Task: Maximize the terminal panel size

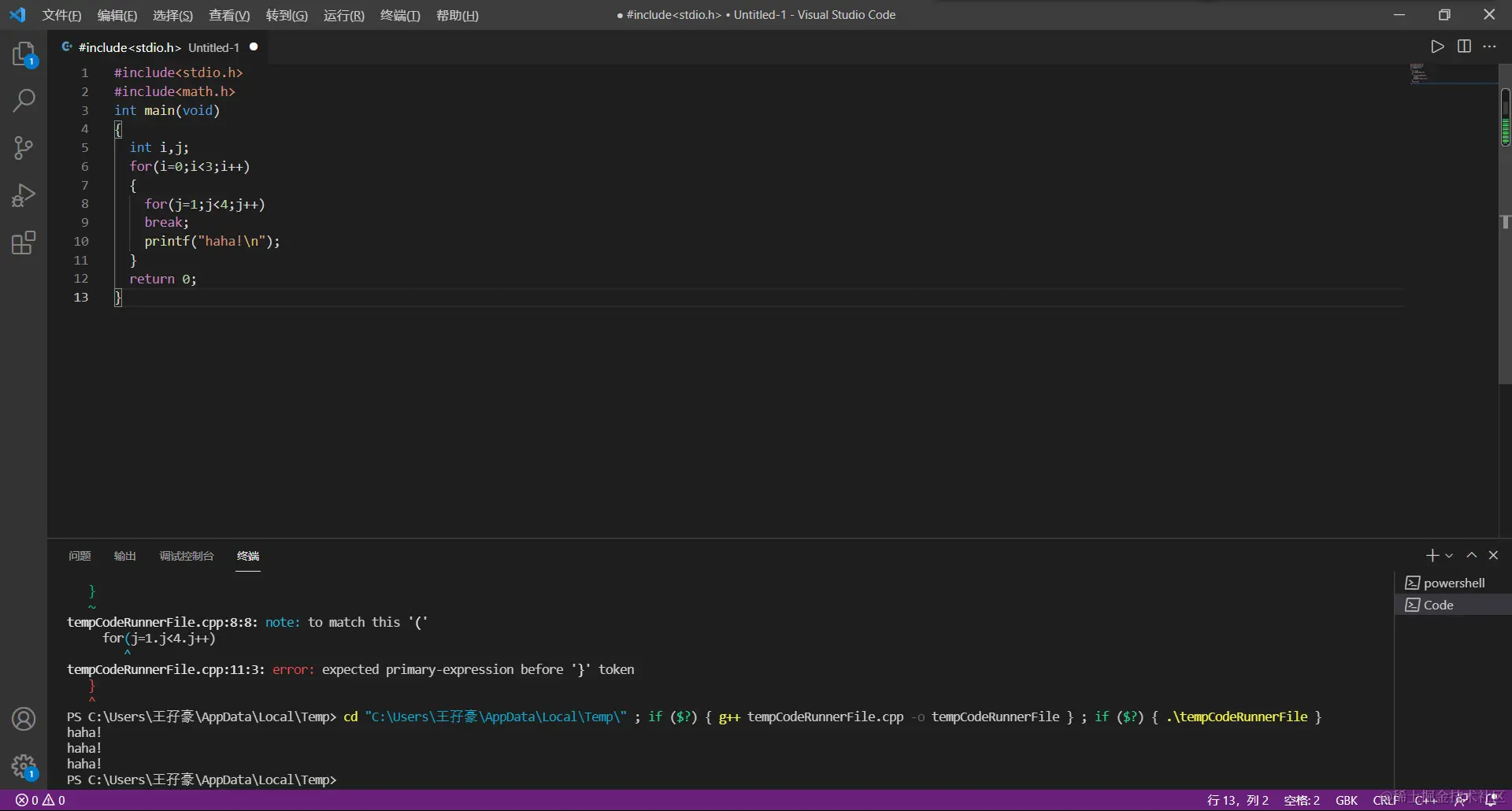Action: 1471,555
